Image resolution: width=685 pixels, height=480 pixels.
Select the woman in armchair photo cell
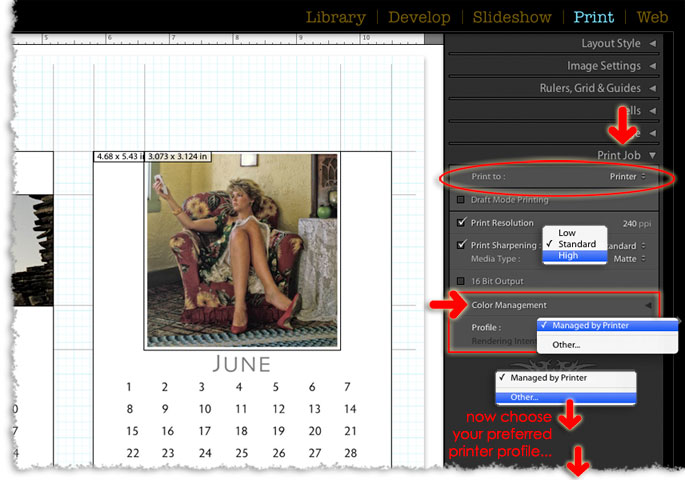point(241,250)
